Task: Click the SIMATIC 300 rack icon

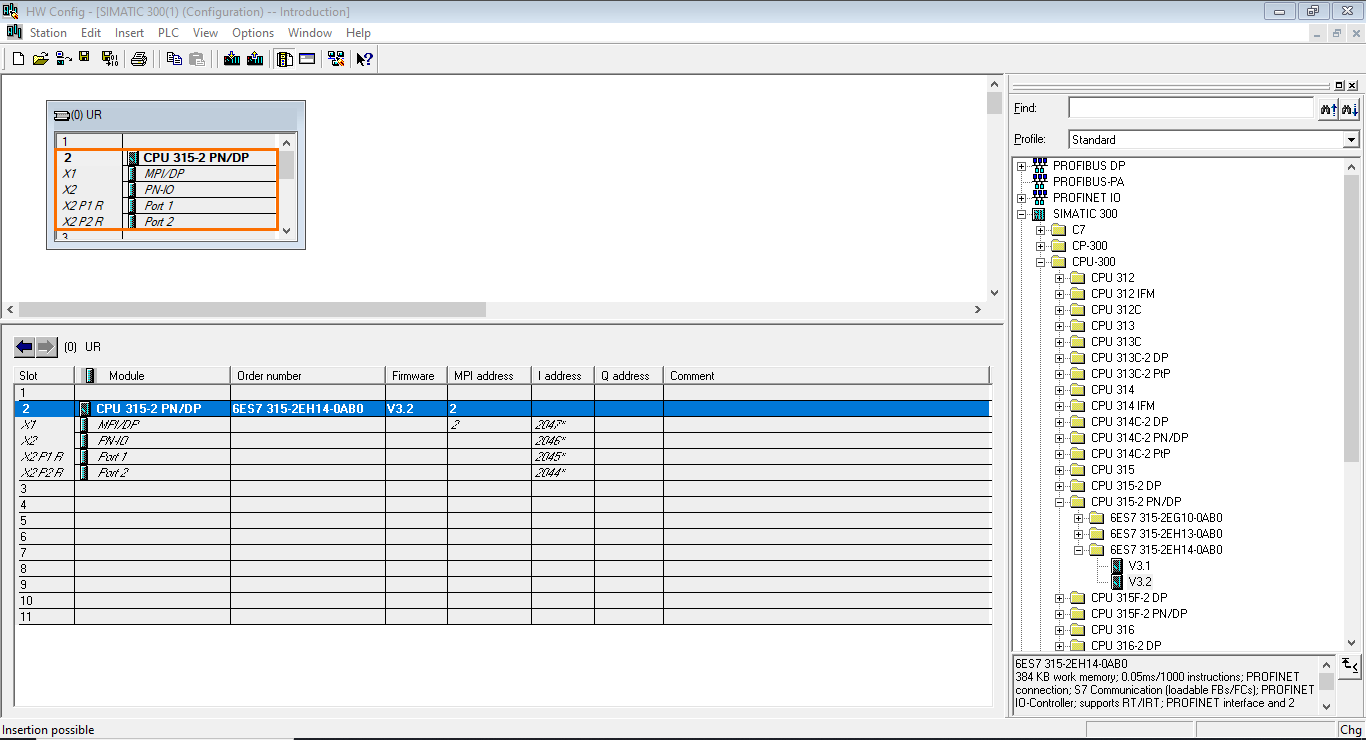Action: pyautogui.click(x=1039, y=214)
